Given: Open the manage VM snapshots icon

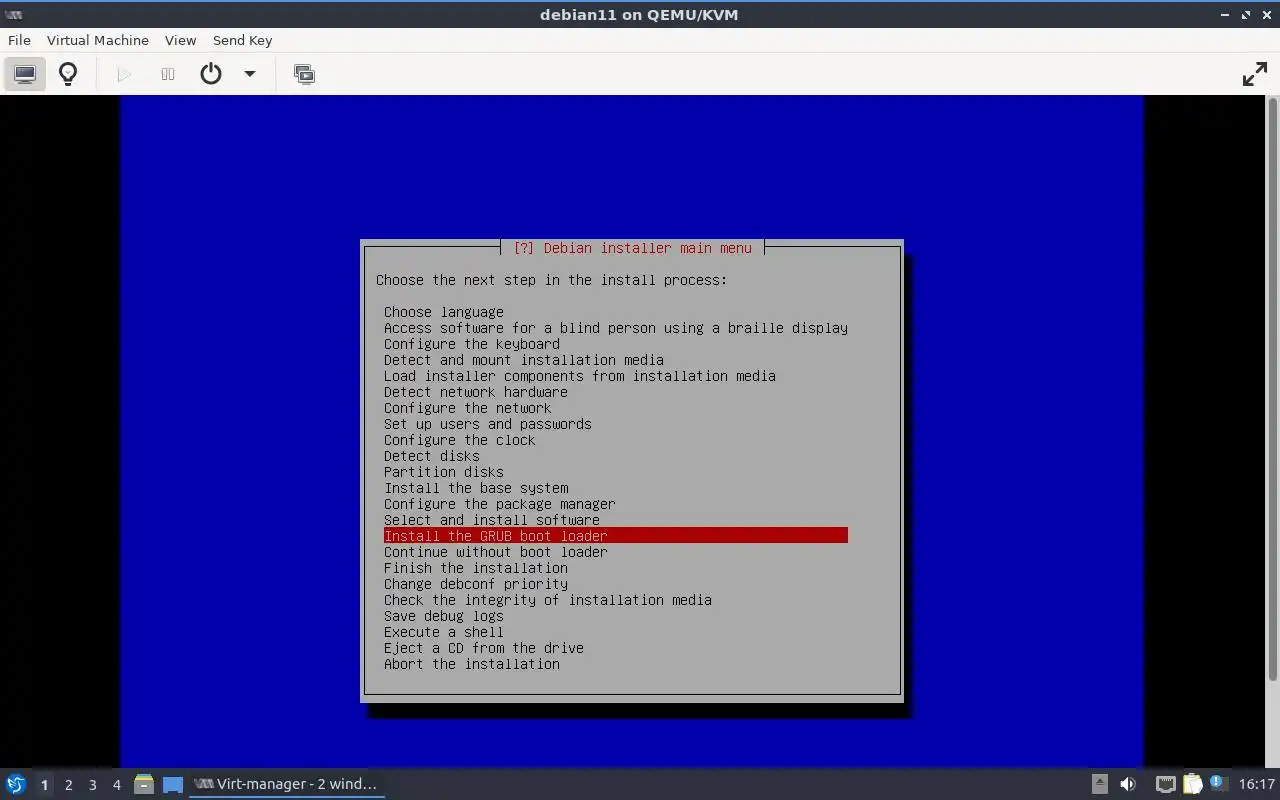Looking at the screenshot, I should [x=304, y=74].
